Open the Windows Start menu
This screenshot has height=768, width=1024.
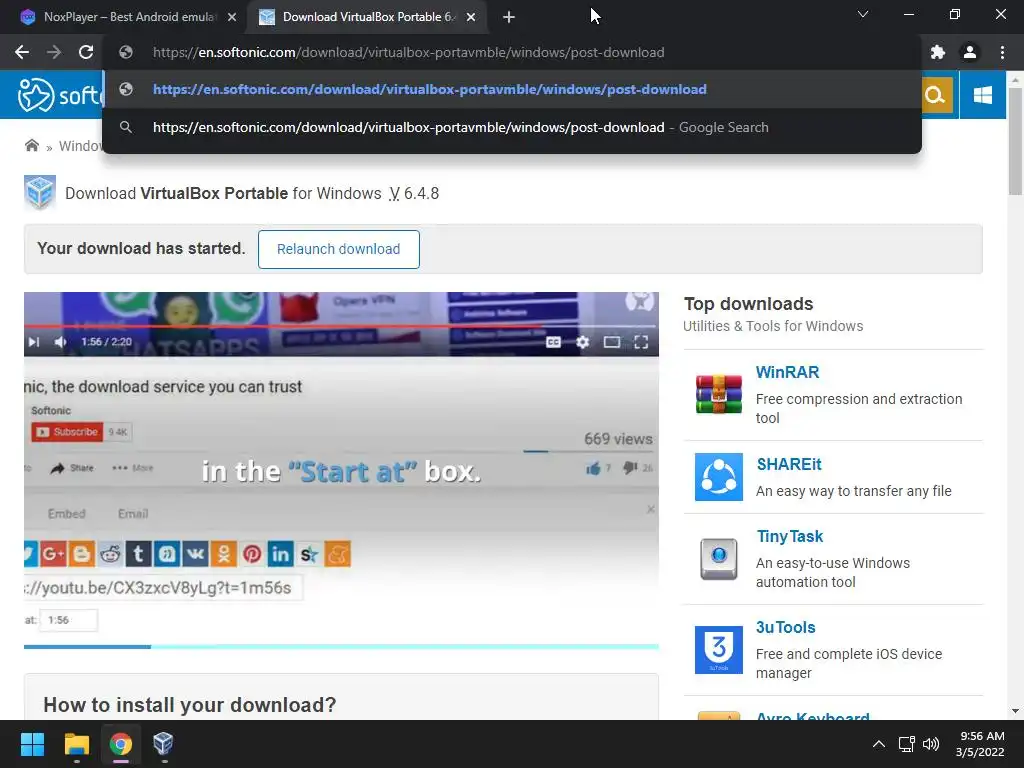32,744
